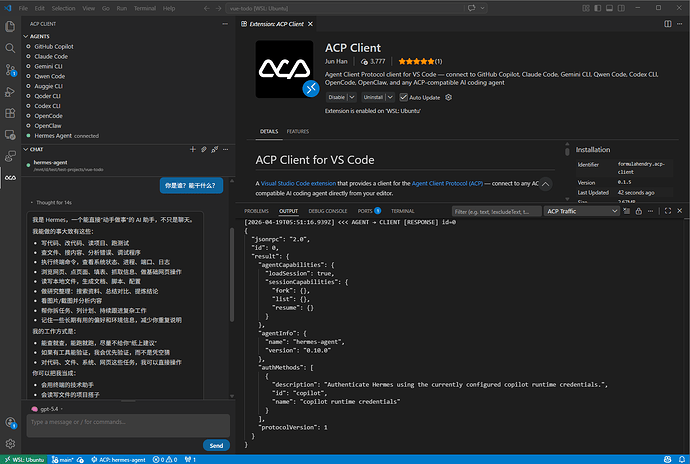This screenshot has width=690, height=464.
Task: Open the Explorer view in activity bar
Action: (x=10, y=26)
